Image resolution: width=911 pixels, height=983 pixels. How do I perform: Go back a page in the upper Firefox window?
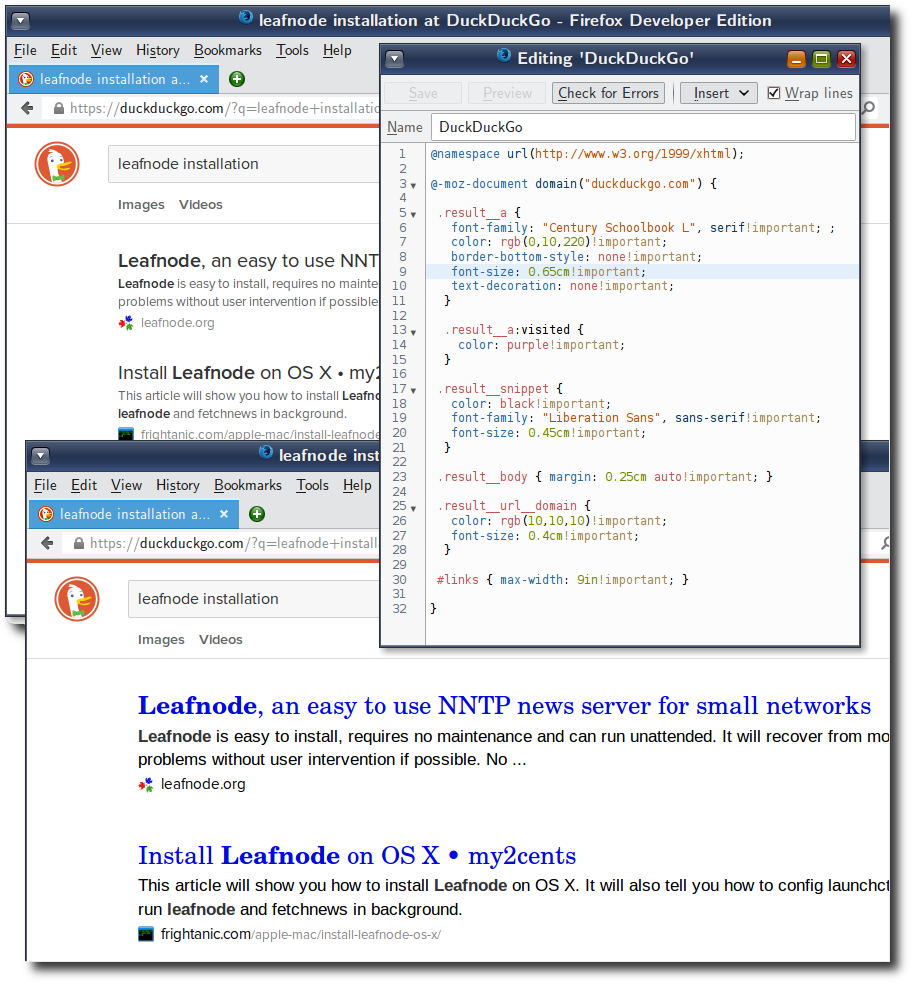tap(27, 108)
